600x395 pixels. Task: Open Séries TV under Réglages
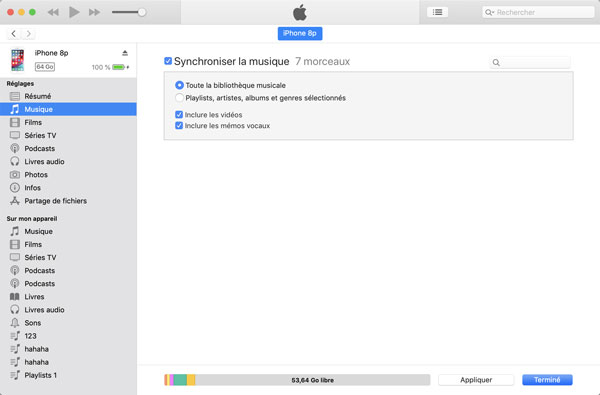pyautogui.click(x=68, y=135)
